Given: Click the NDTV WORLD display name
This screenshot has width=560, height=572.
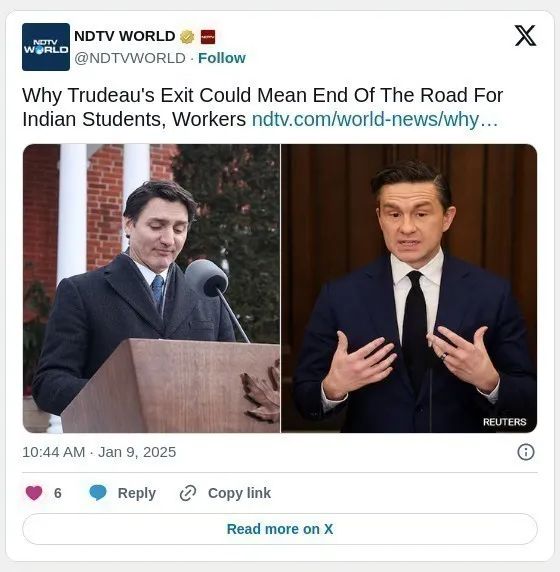Looking at the screenshot, I should tap(125, 36).
